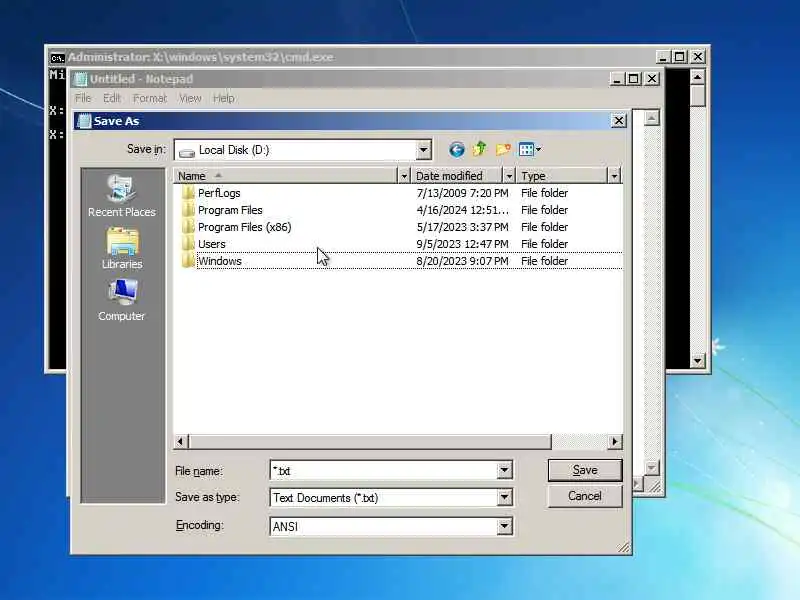
Task: Expand the Encoding dropdown
Action: click(505, 526)
